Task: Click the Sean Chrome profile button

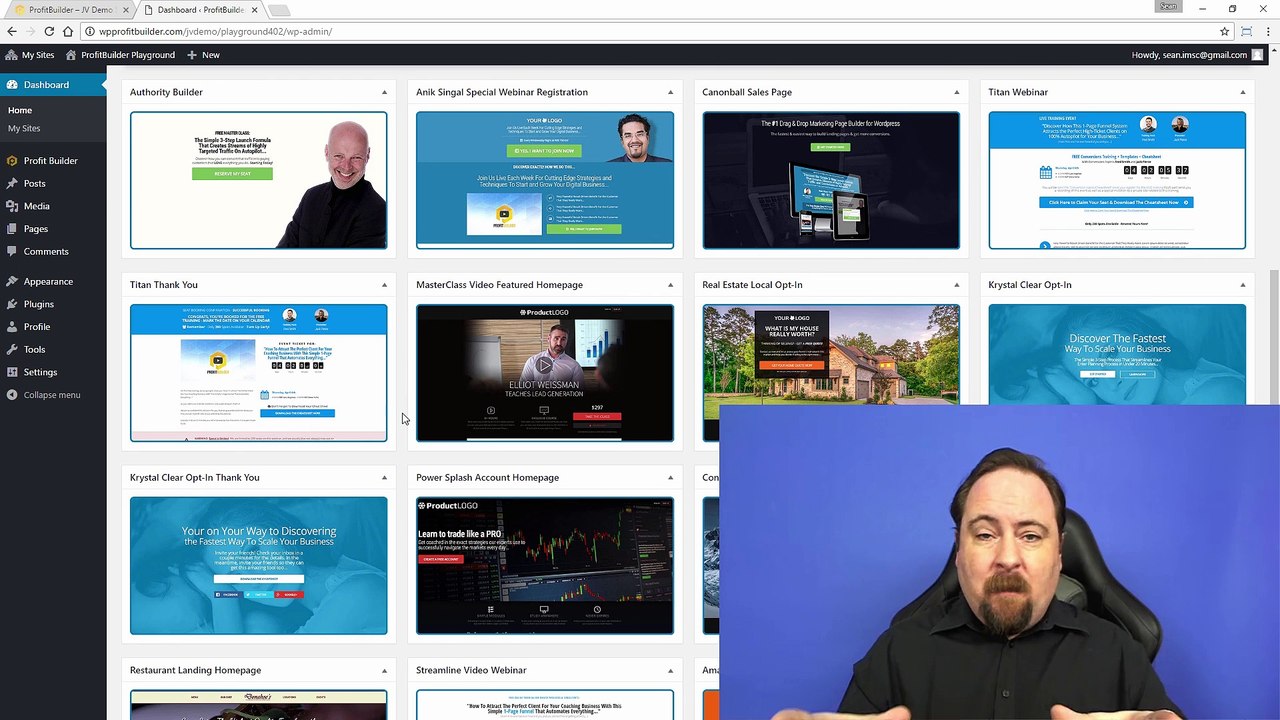Action: click(x=1168, y=6)
